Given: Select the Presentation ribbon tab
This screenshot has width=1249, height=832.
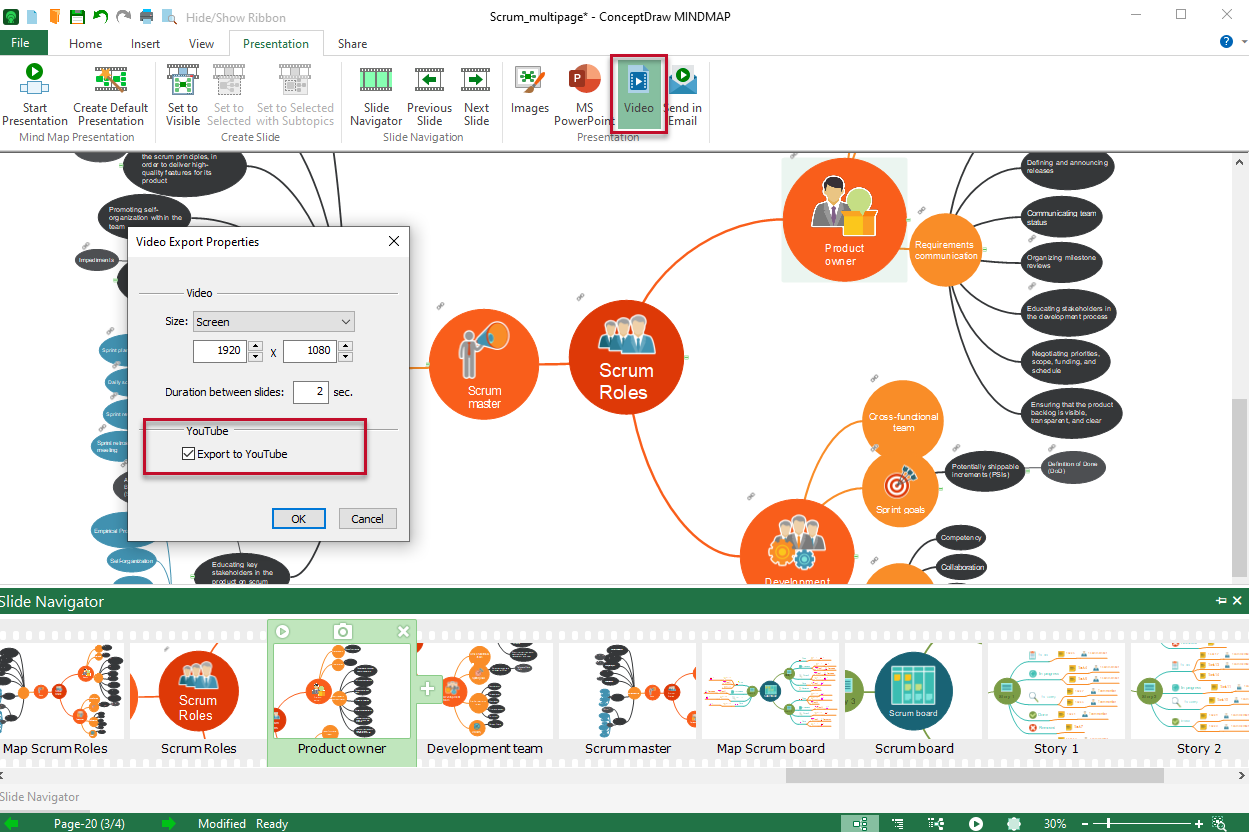Looking at the screenshot, I should (x=276, y=43).
